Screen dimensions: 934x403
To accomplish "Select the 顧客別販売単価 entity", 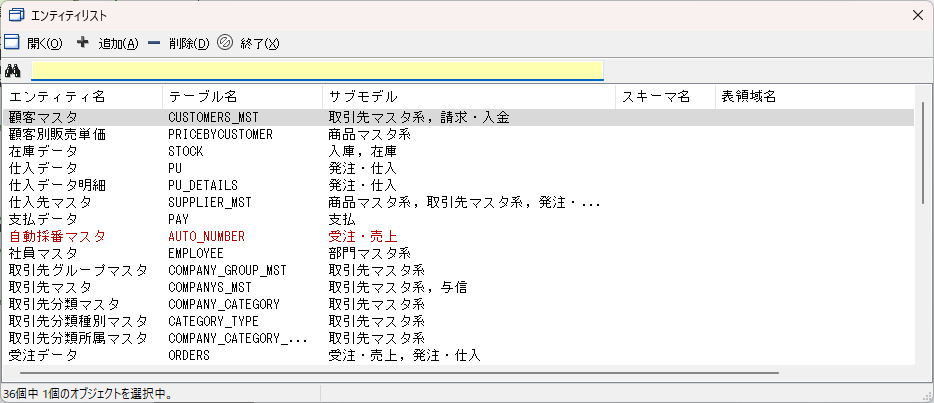I will coord(57,135).
